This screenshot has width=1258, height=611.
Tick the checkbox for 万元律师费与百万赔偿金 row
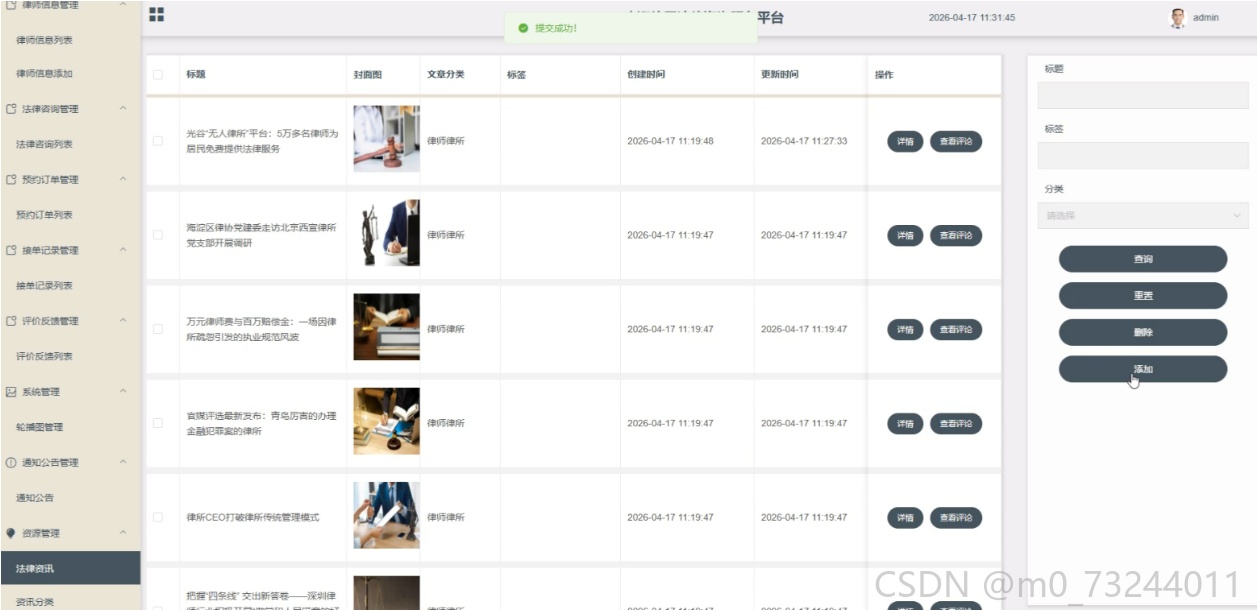157,329
